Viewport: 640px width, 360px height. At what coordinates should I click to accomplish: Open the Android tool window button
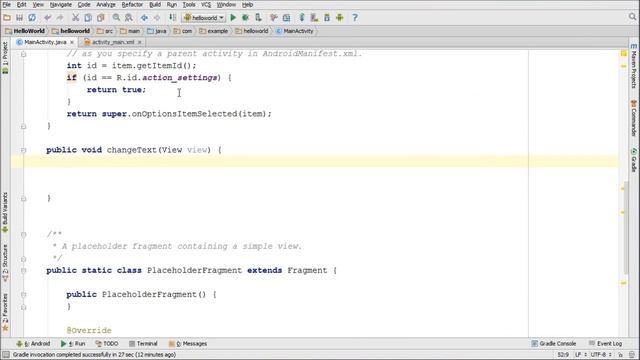[33, 344]
